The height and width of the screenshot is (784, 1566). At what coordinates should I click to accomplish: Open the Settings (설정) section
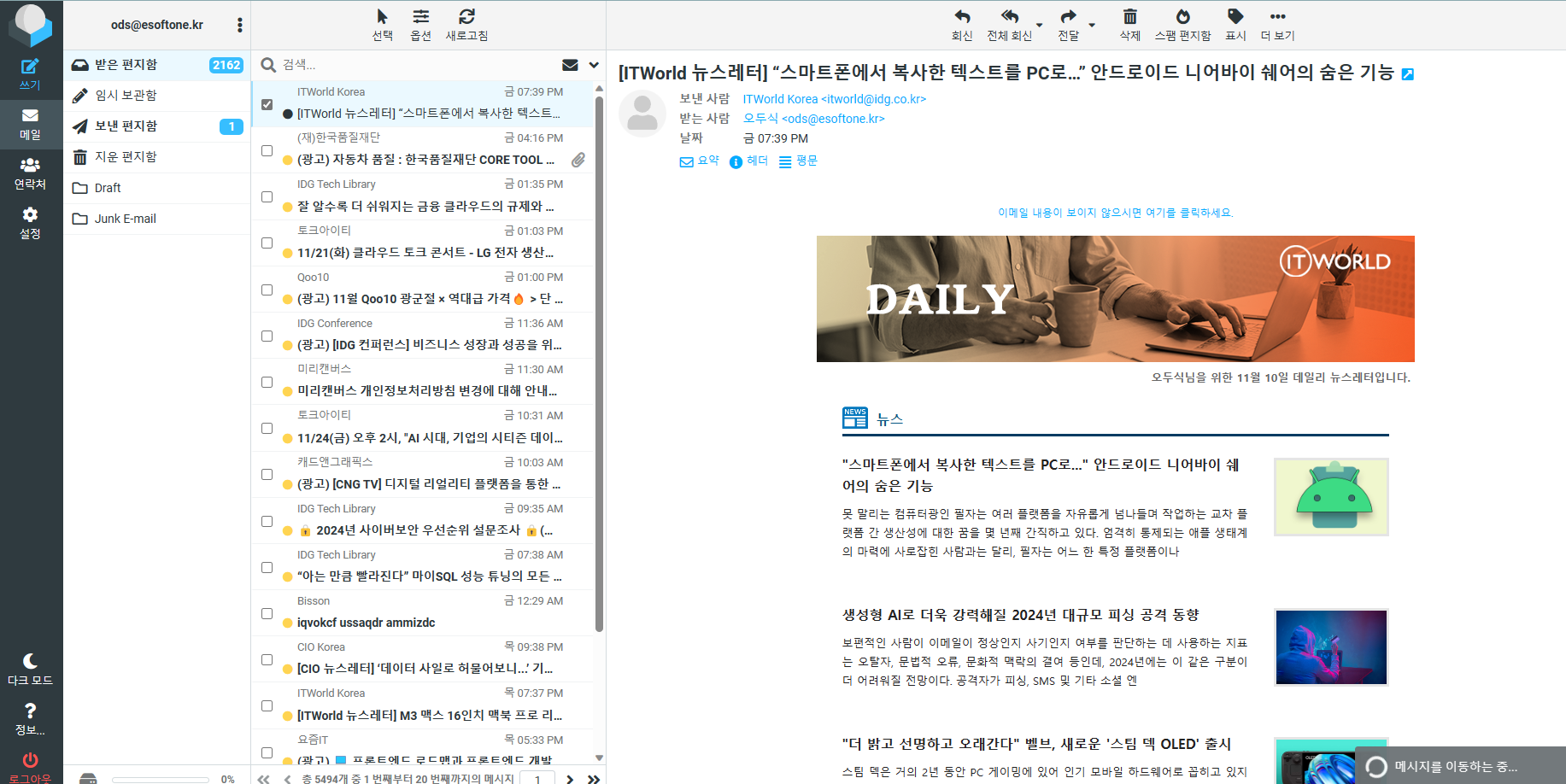30,223
